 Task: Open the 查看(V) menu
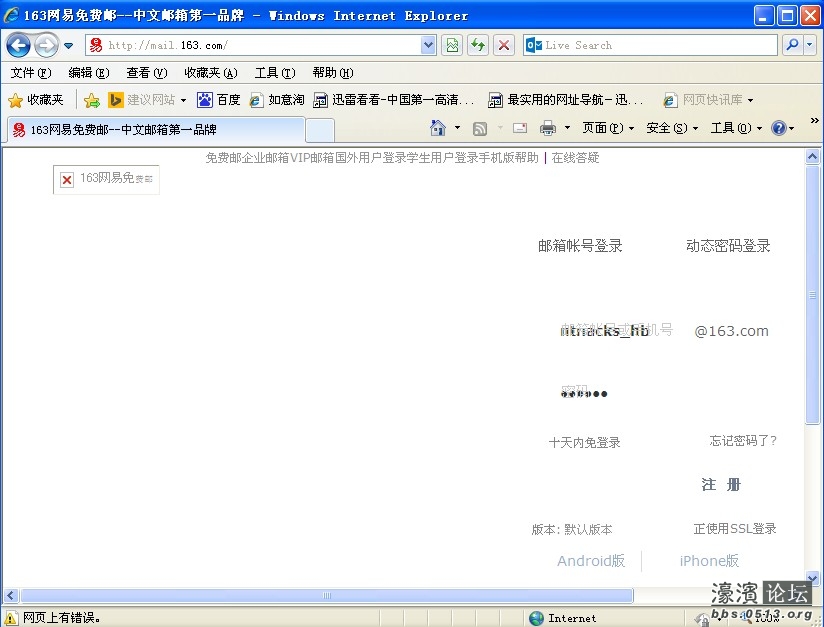145,73
